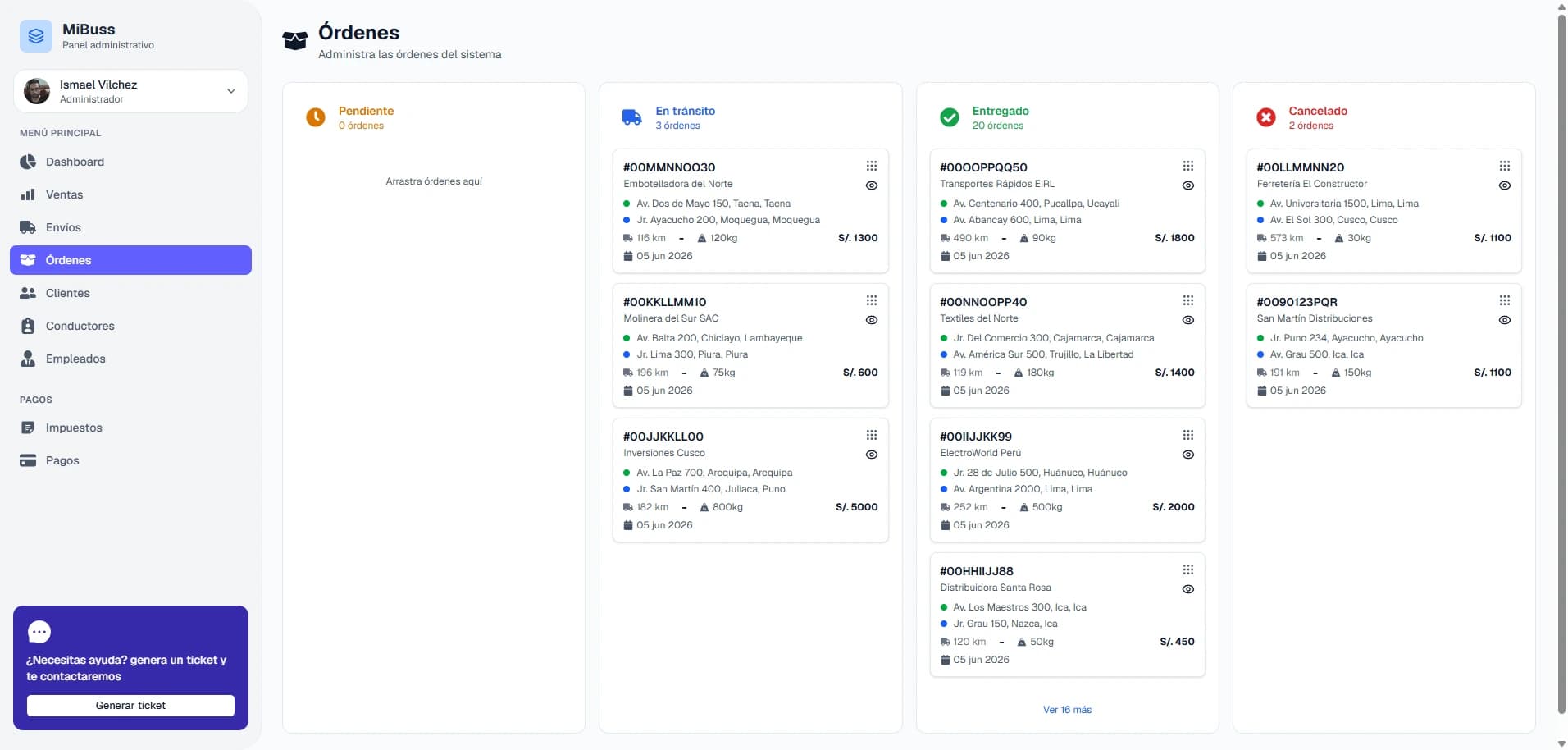Click the Generar ticket button
This screenshot has width=1568, height=750.
tap(130, 706)
